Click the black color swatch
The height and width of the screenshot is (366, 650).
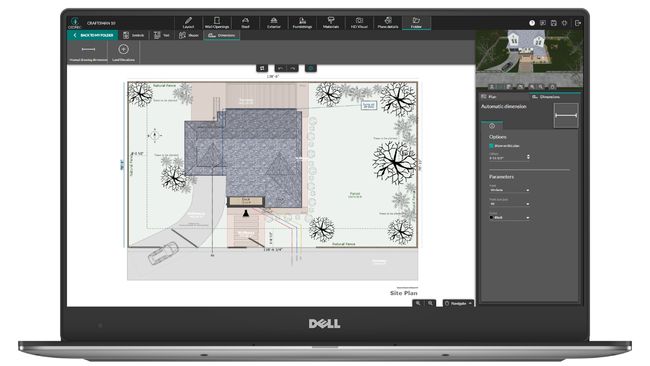pyautogui.click(x=492, y=217)
